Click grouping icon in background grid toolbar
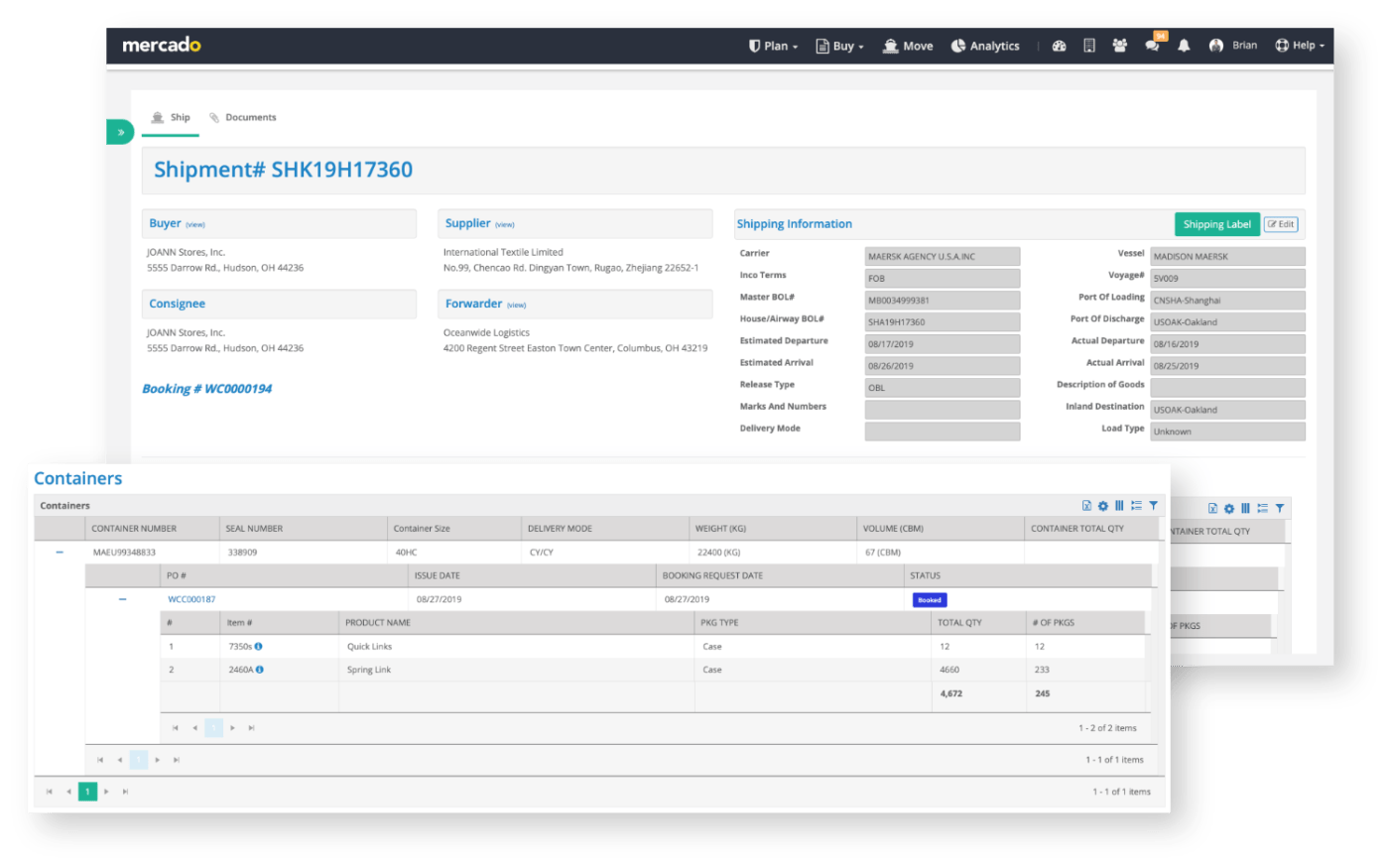 click(x=1262, y=508)
